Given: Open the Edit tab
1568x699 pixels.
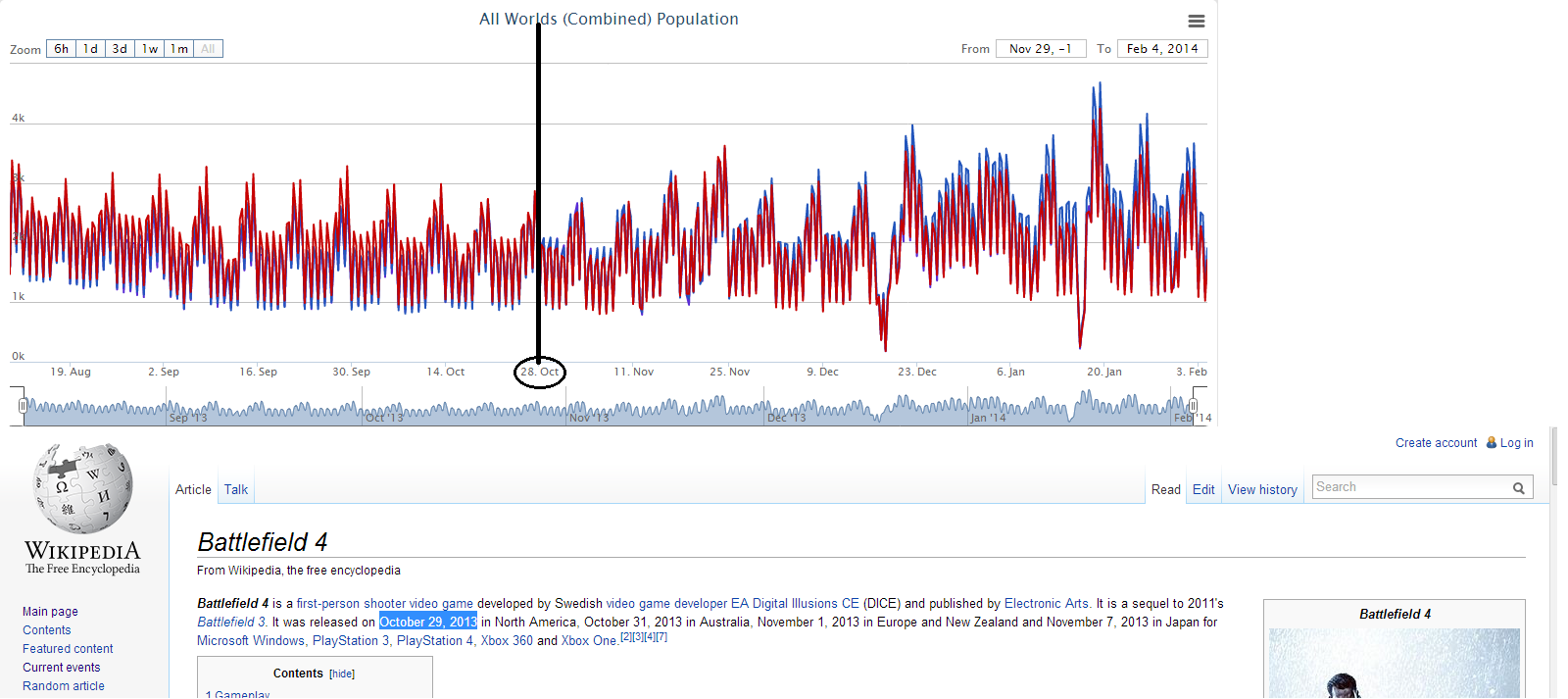Looking at the screenshot, I should point(1203,489).
